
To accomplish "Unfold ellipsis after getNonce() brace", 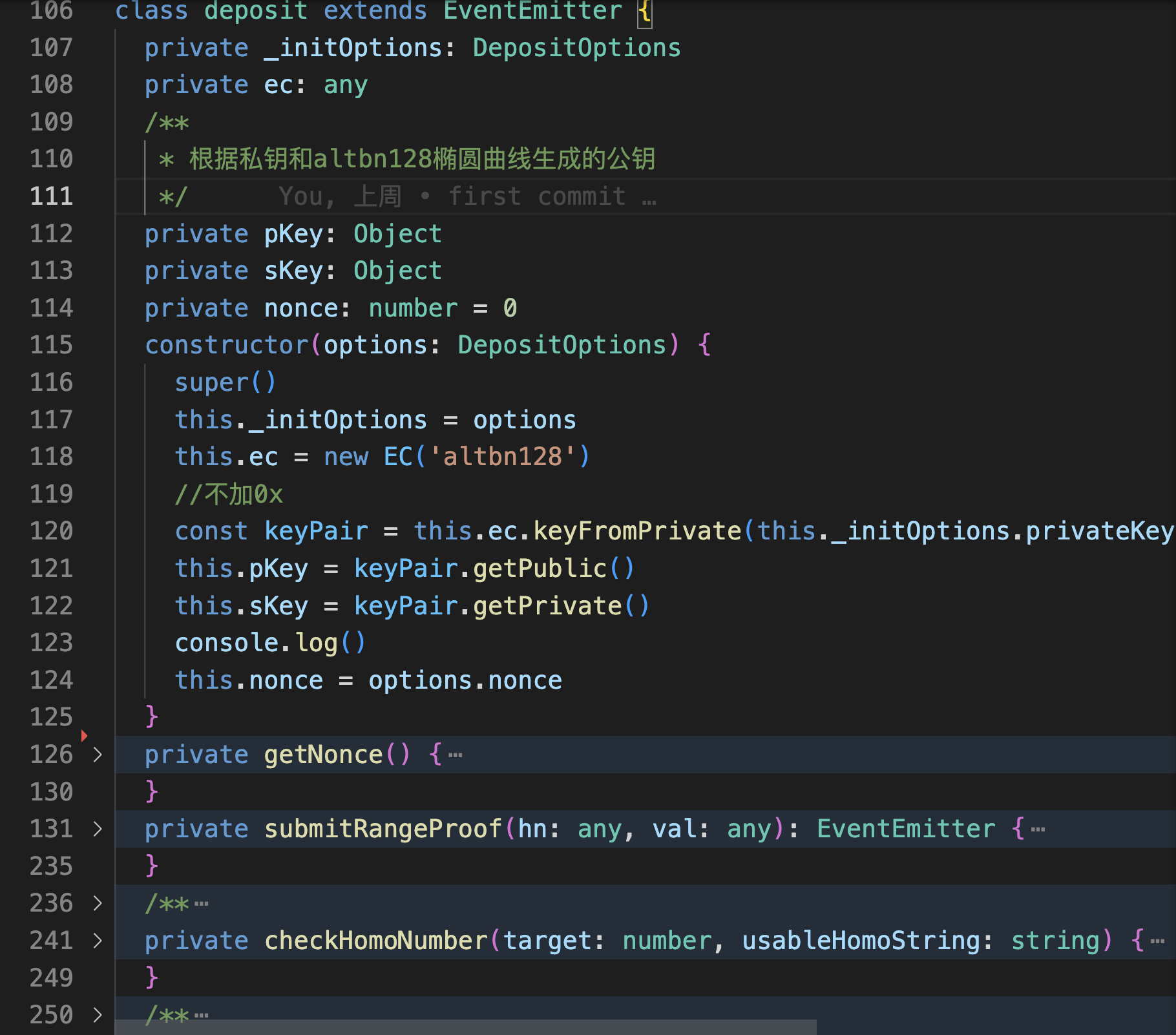I will pyautogui.click(x=456, y=755).
